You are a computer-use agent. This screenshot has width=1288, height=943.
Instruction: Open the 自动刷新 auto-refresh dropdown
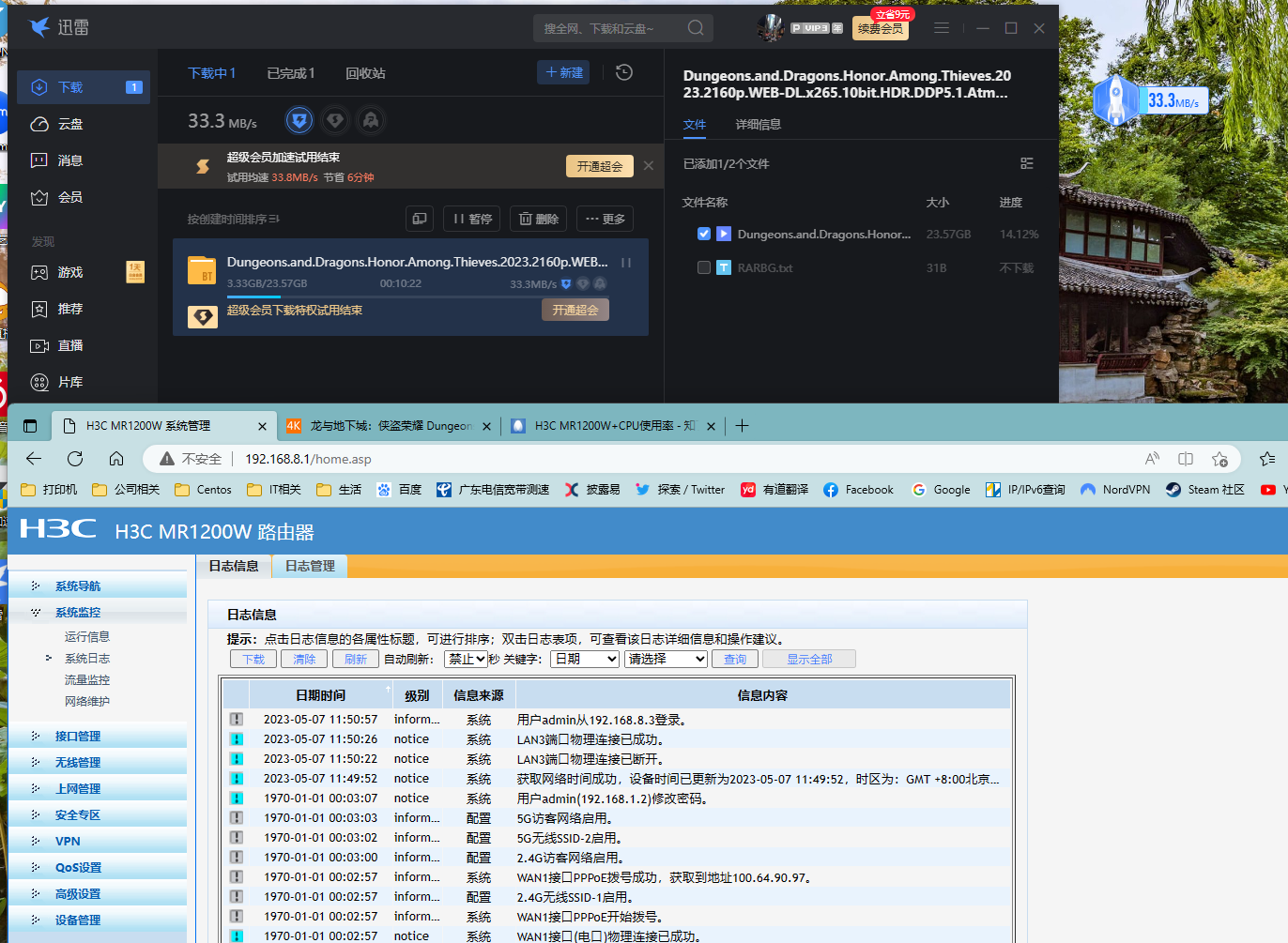467,659
